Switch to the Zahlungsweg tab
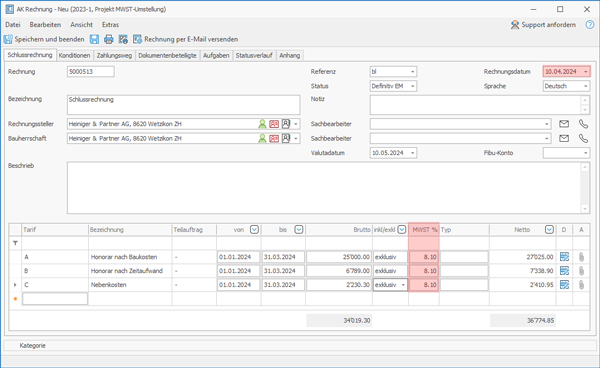This screenshot has width=600, height=368. 114,55
